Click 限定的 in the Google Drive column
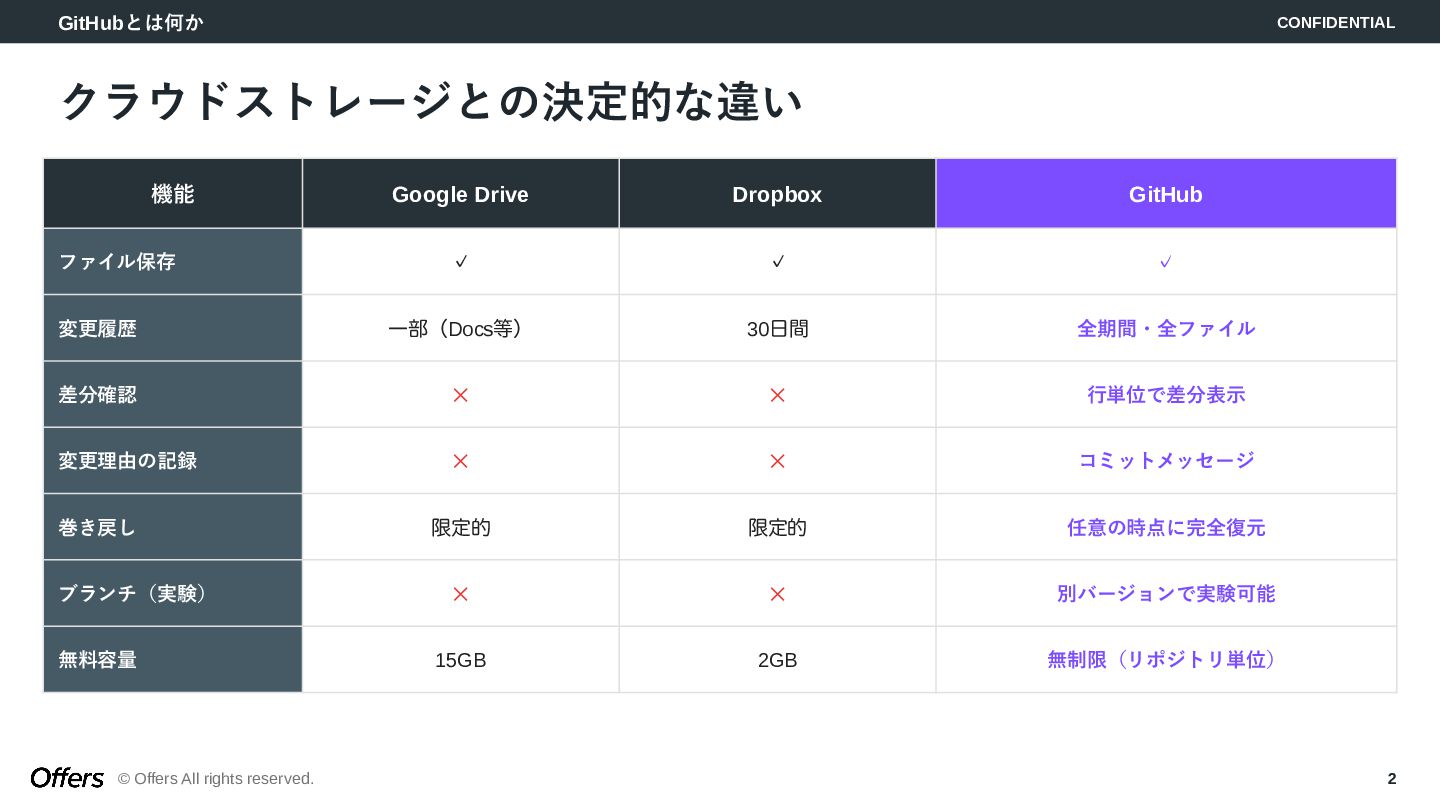This screenshot has width=1440, height=810. click(x=461, y=527)
